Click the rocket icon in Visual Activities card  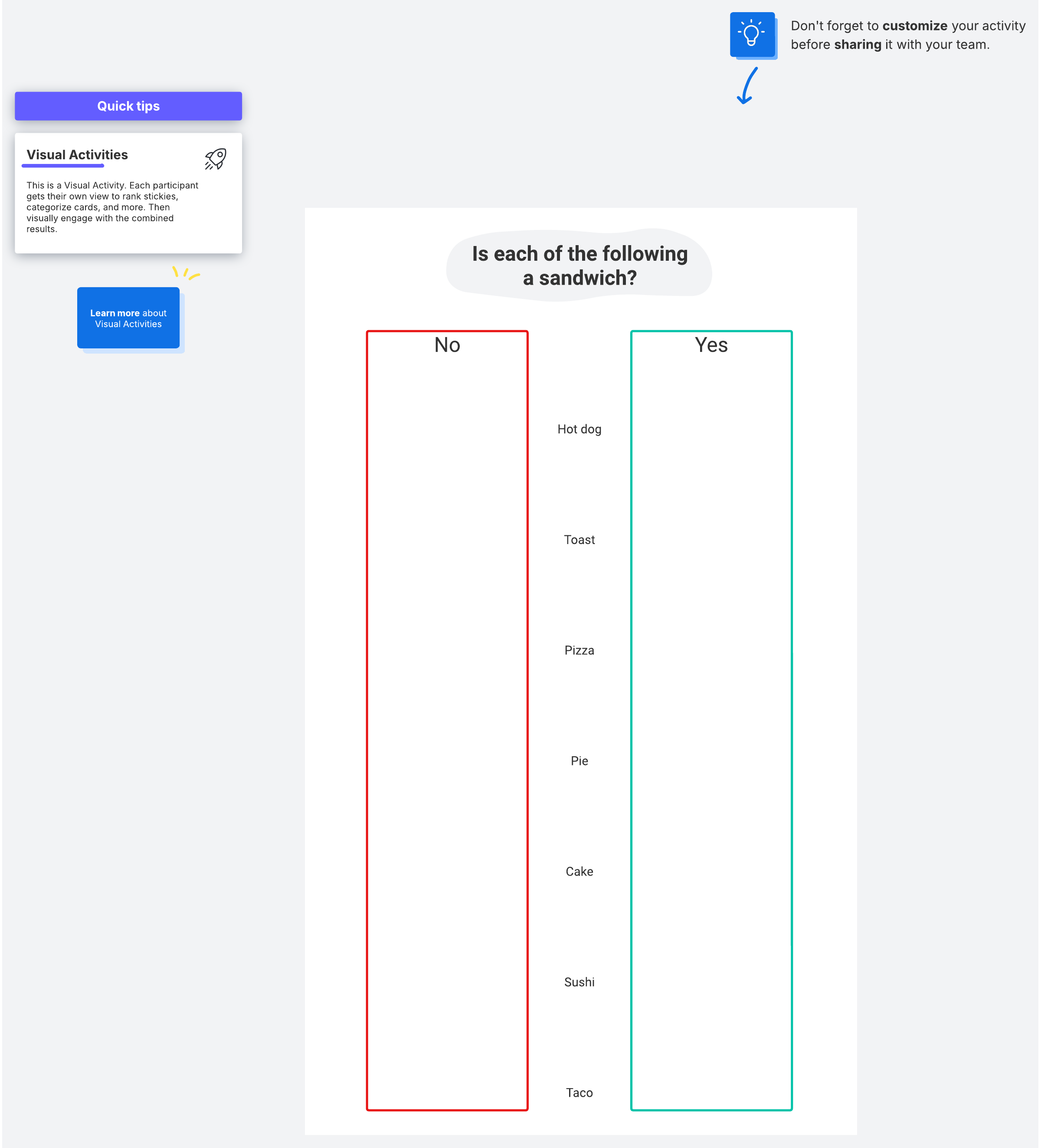pyautogui.click(x=216, y=159)
